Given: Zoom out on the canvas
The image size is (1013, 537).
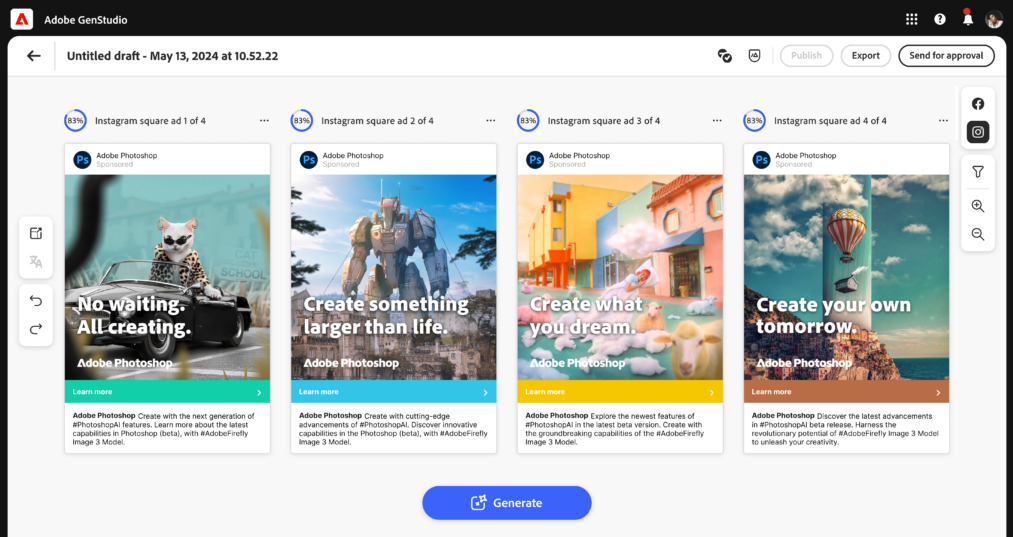Looking at the screenshot, I should 977,235.
